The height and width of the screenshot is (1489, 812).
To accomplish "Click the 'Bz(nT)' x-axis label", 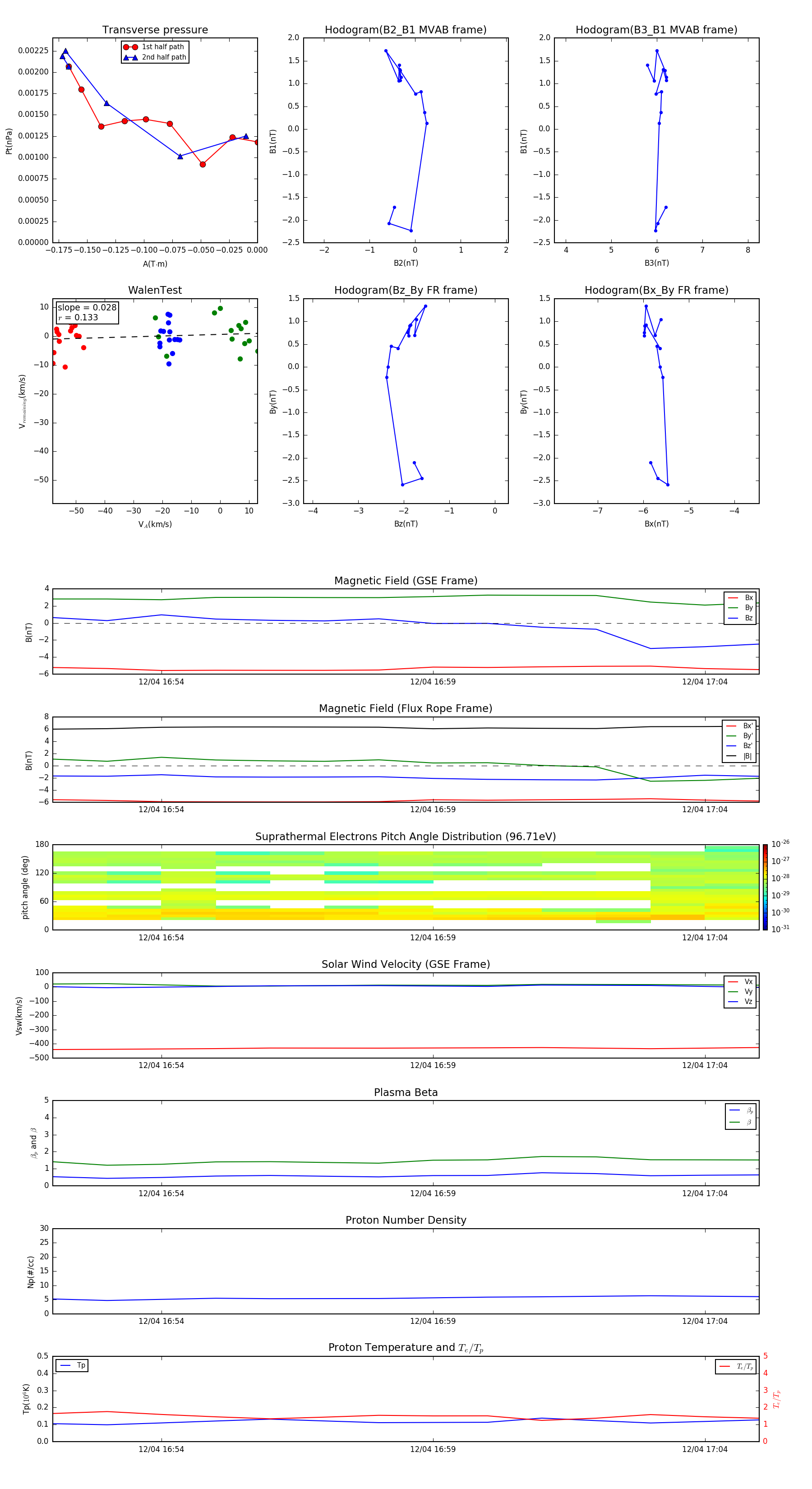I will click(406, 524).
